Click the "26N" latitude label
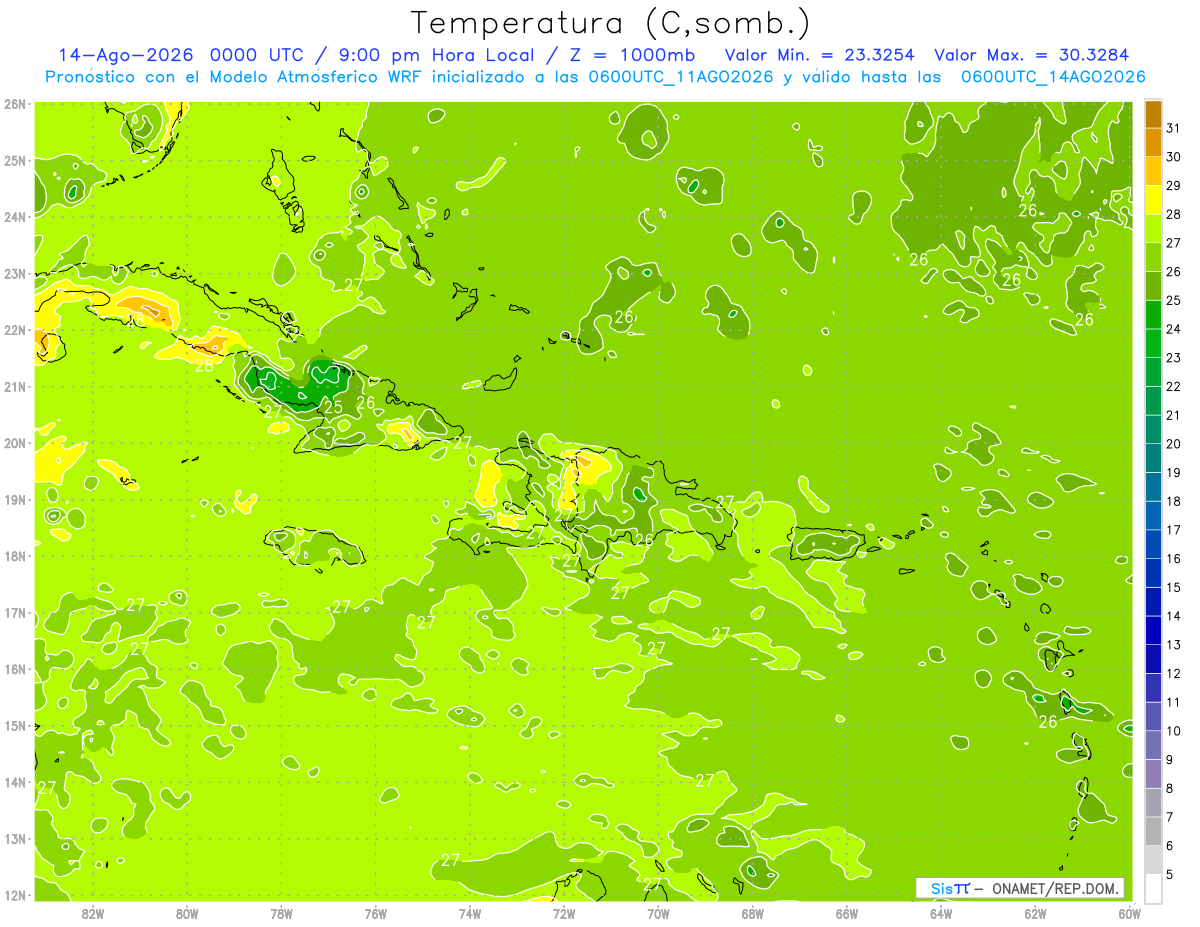Viewport: 1200px width, 927px height. [x=15, y=104]
